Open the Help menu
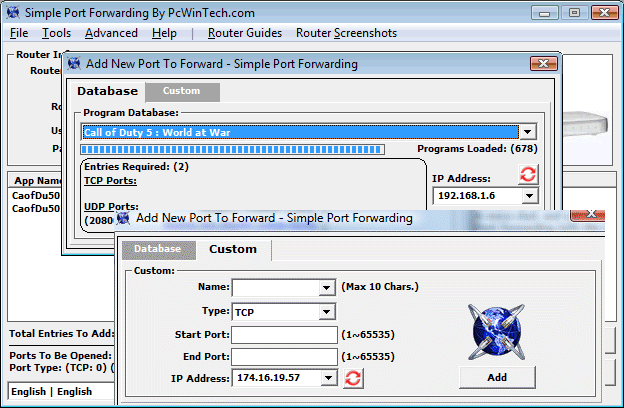This screenshot has height=408, width=624. tap(164, 33)
